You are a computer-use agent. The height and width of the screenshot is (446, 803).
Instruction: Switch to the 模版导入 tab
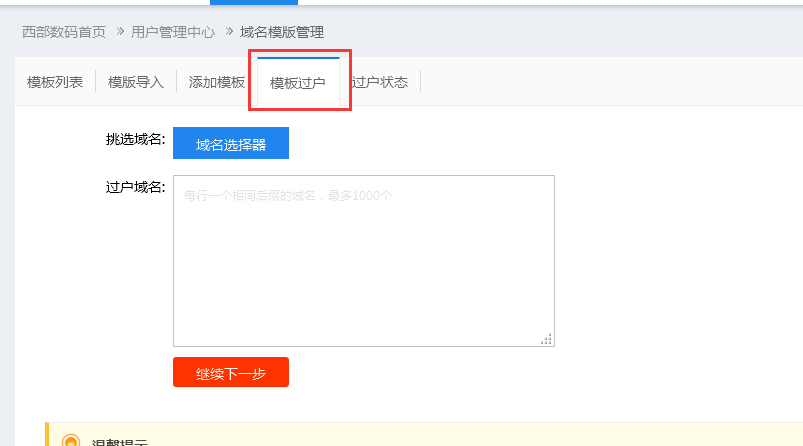coord(136,82)
